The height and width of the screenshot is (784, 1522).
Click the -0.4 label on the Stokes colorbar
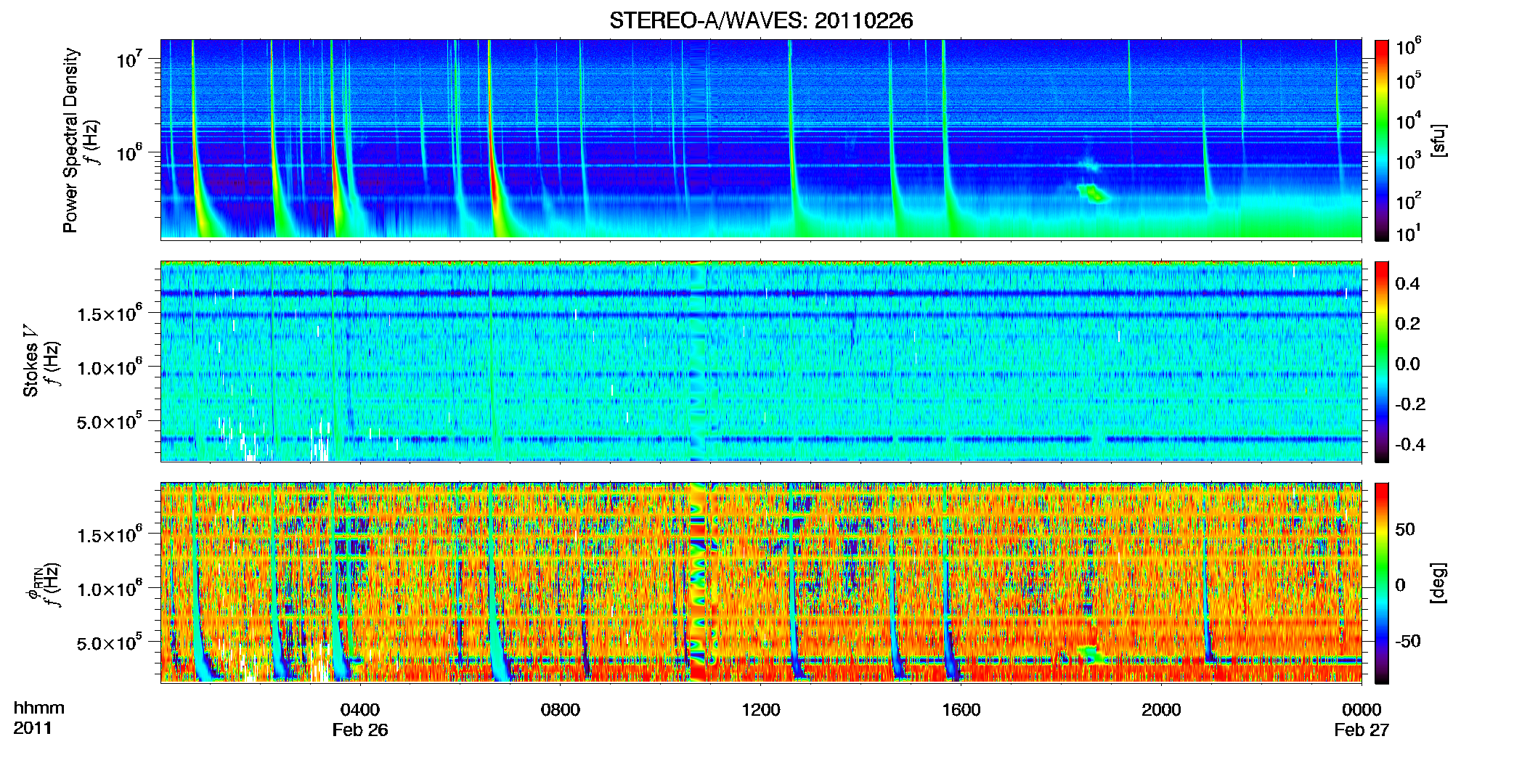(1410, 444)
